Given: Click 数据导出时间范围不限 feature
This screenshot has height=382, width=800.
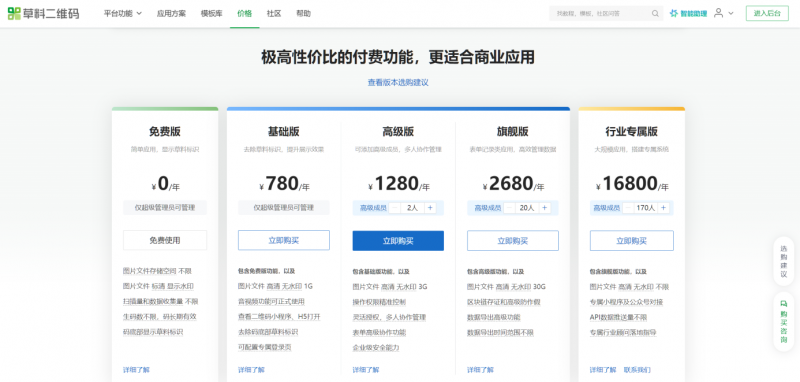Looking at the screenshot, I should pos(500,333).
